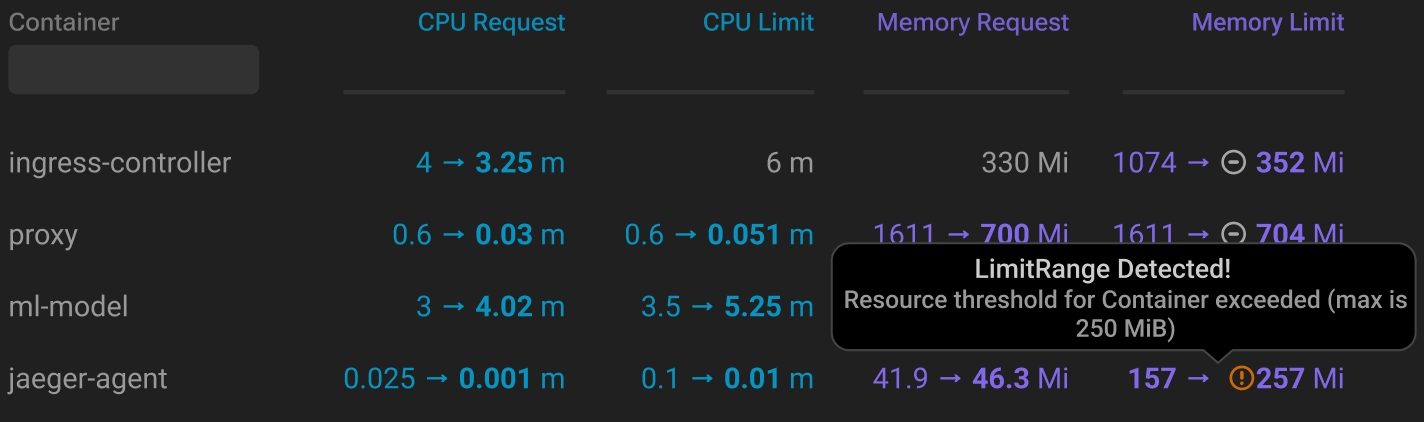The height and width of the screenshot is (422, 1424).
Task: Sort by Memory Request column header
Action: (x=972, y=23)
